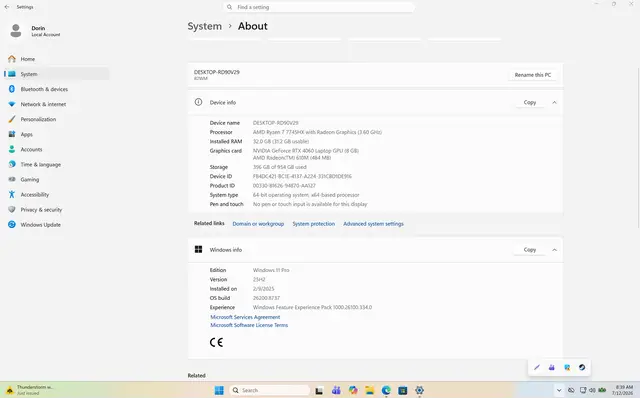Launch Microsoft Edge from taskbar

[386, 390]
